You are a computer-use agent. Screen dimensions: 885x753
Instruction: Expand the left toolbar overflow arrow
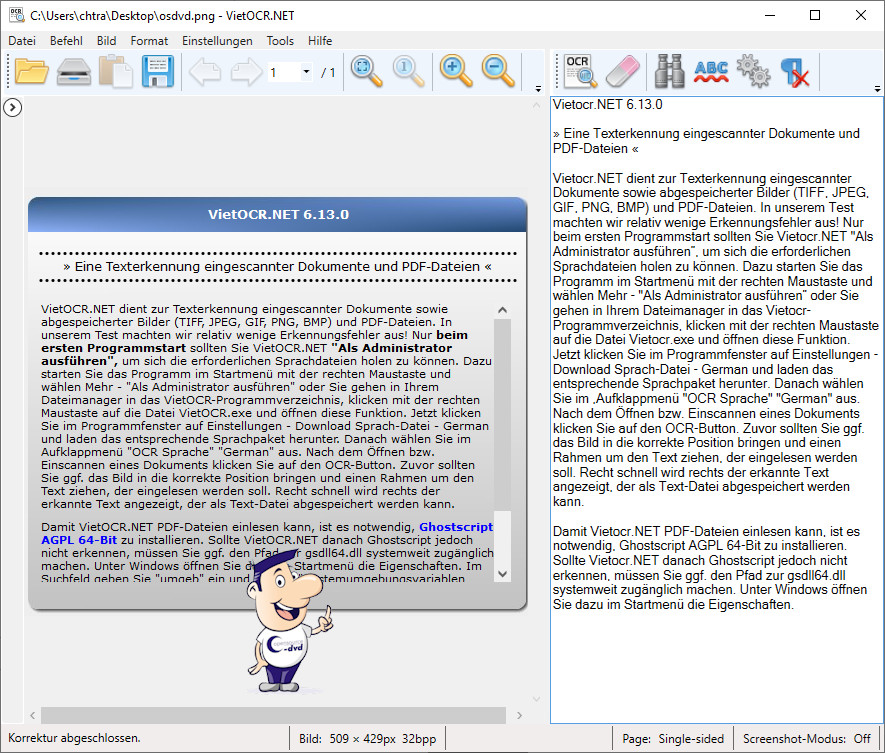tap(538, 87)
